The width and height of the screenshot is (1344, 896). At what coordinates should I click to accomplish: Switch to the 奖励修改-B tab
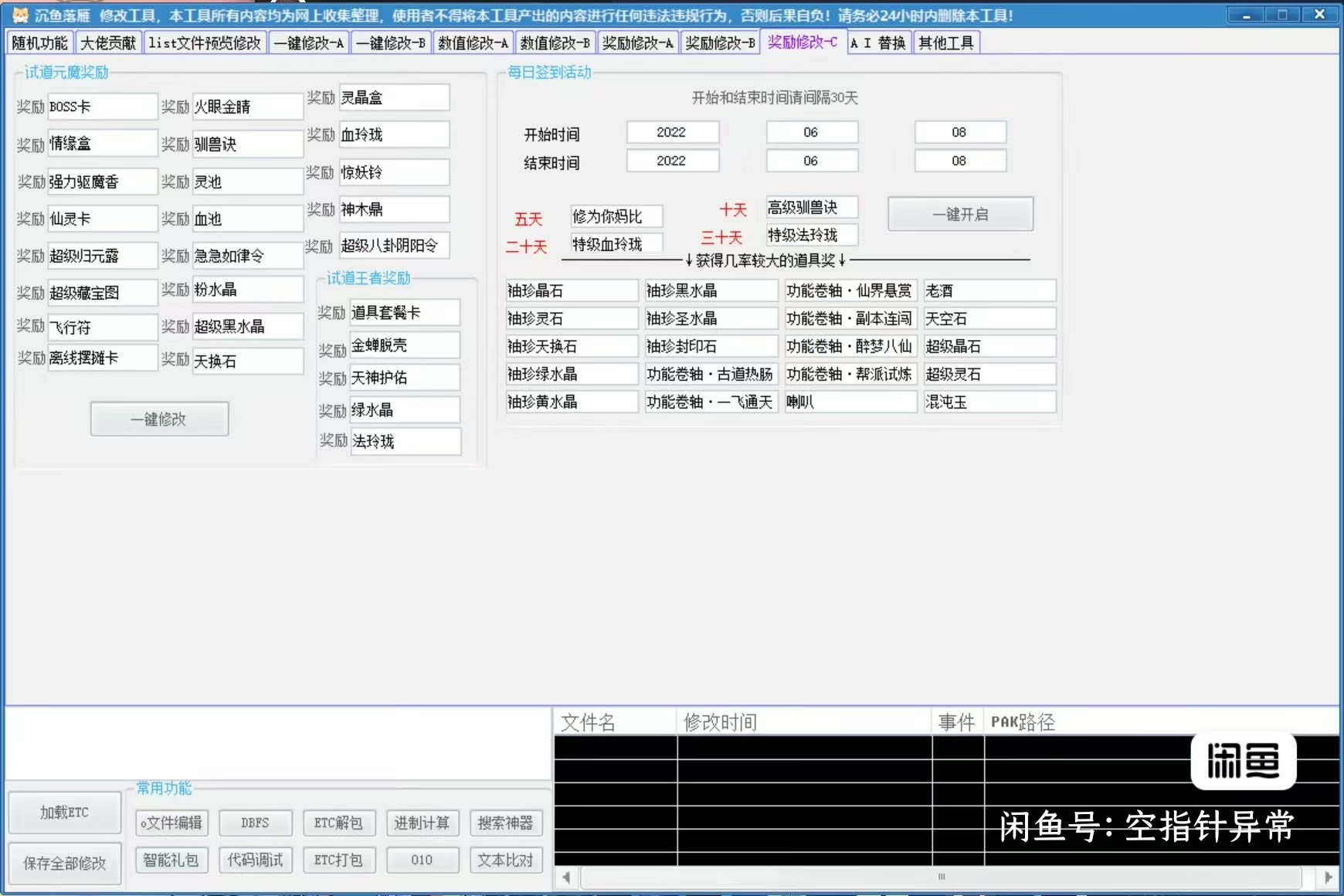(x=720, y=43)
